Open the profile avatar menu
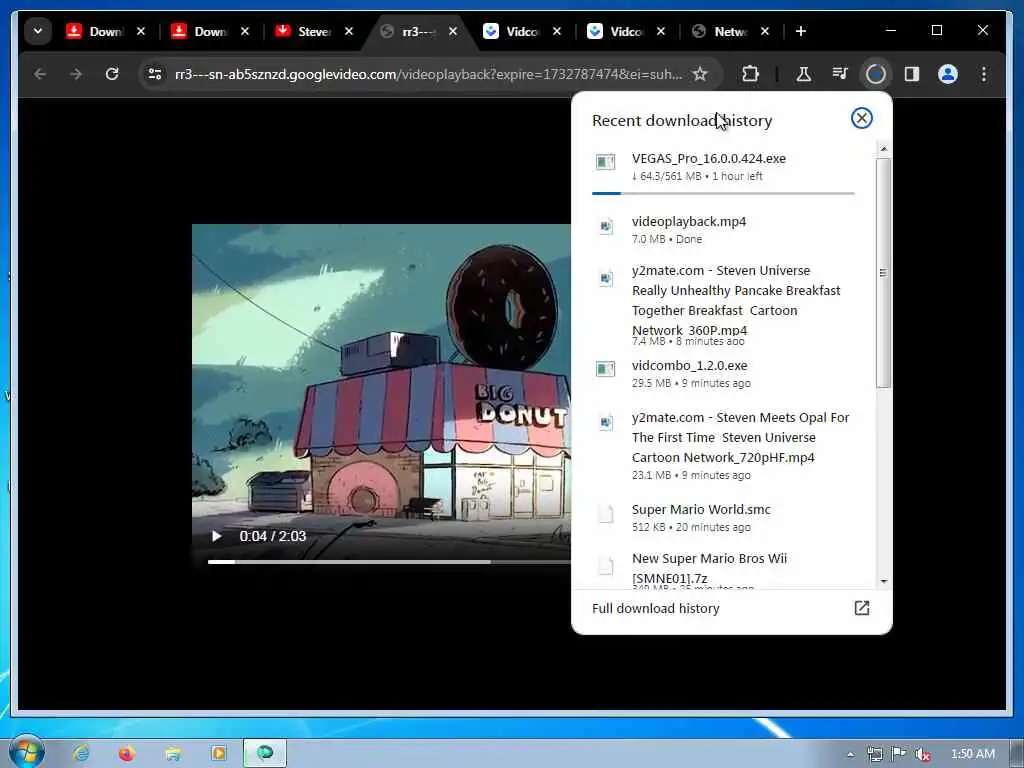This screenshot has width=1024, height=768. pyautogui.click(x=948, y=74)
